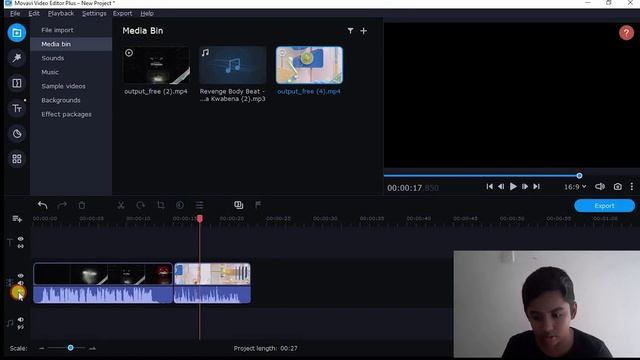Open the 16:9 aspect ratio dropdown
The image size is (640, 360).
[575, 187]
